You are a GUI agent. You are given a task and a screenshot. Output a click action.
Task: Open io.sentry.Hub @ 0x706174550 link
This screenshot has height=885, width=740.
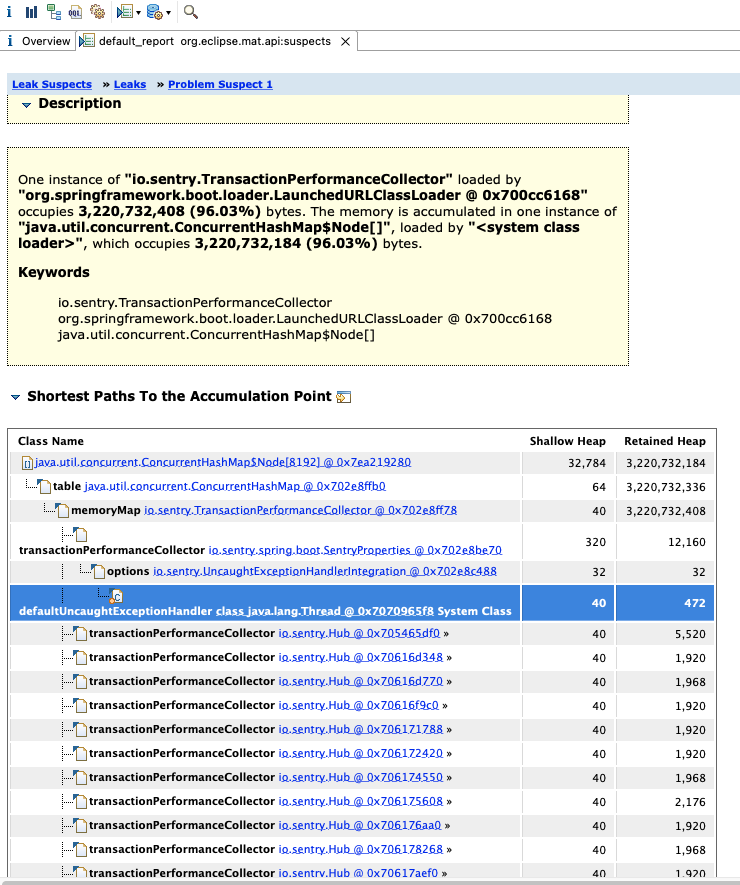[361, 777]
